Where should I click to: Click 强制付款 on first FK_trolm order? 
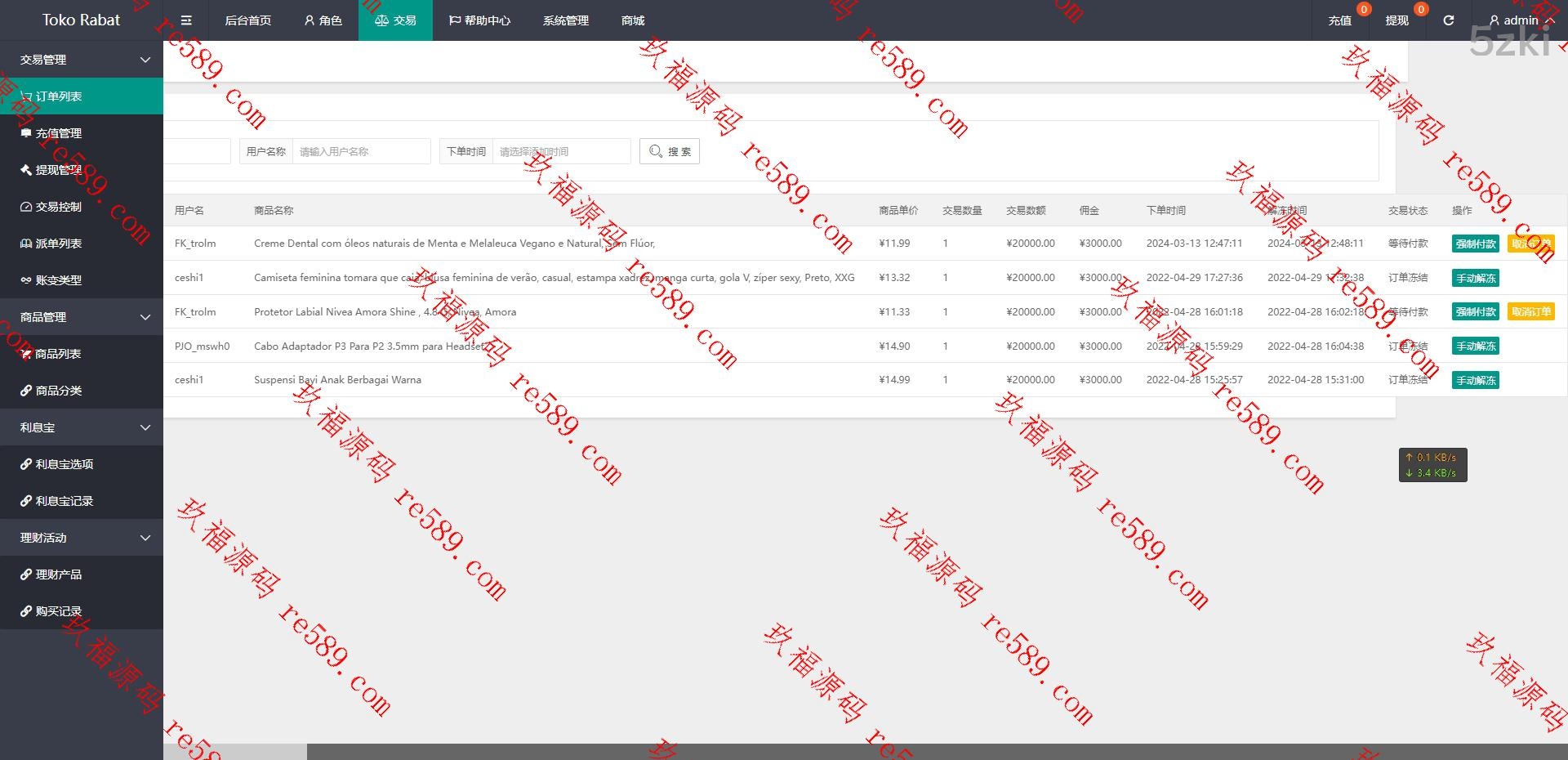1475,244
